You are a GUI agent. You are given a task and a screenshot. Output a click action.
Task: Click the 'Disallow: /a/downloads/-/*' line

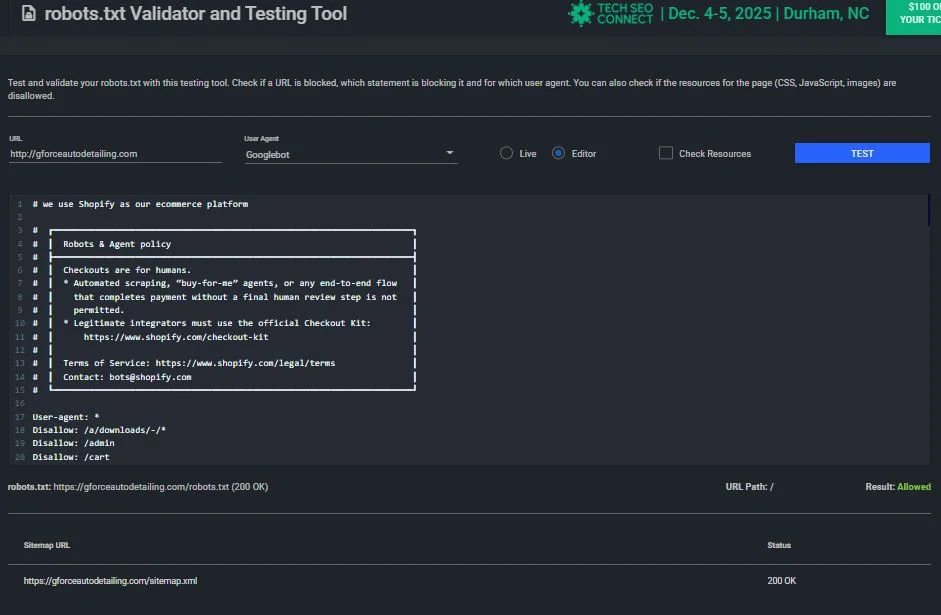point(99,430)
